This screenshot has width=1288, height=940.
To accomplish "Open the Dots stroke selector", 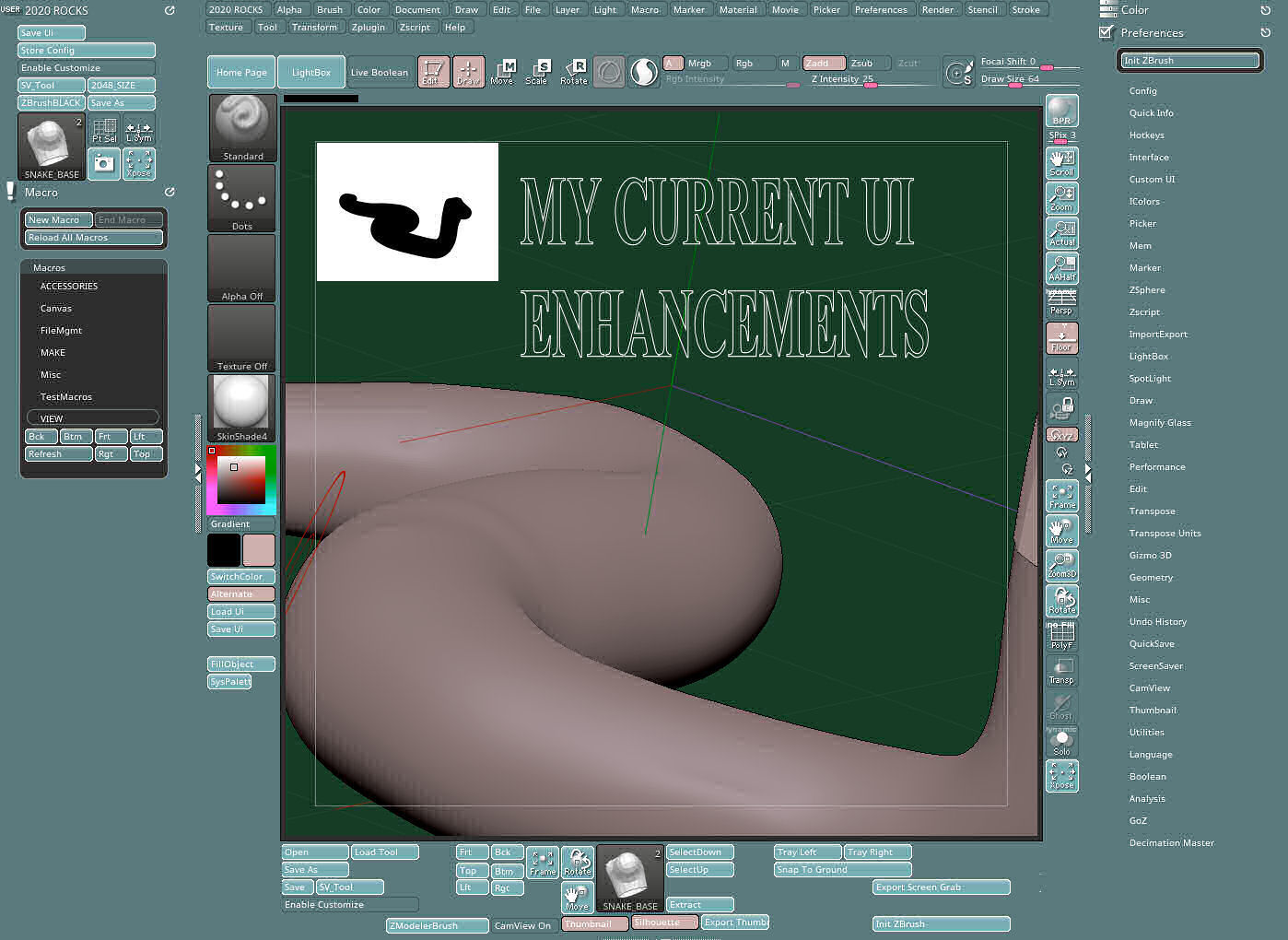I will point(241,198).
